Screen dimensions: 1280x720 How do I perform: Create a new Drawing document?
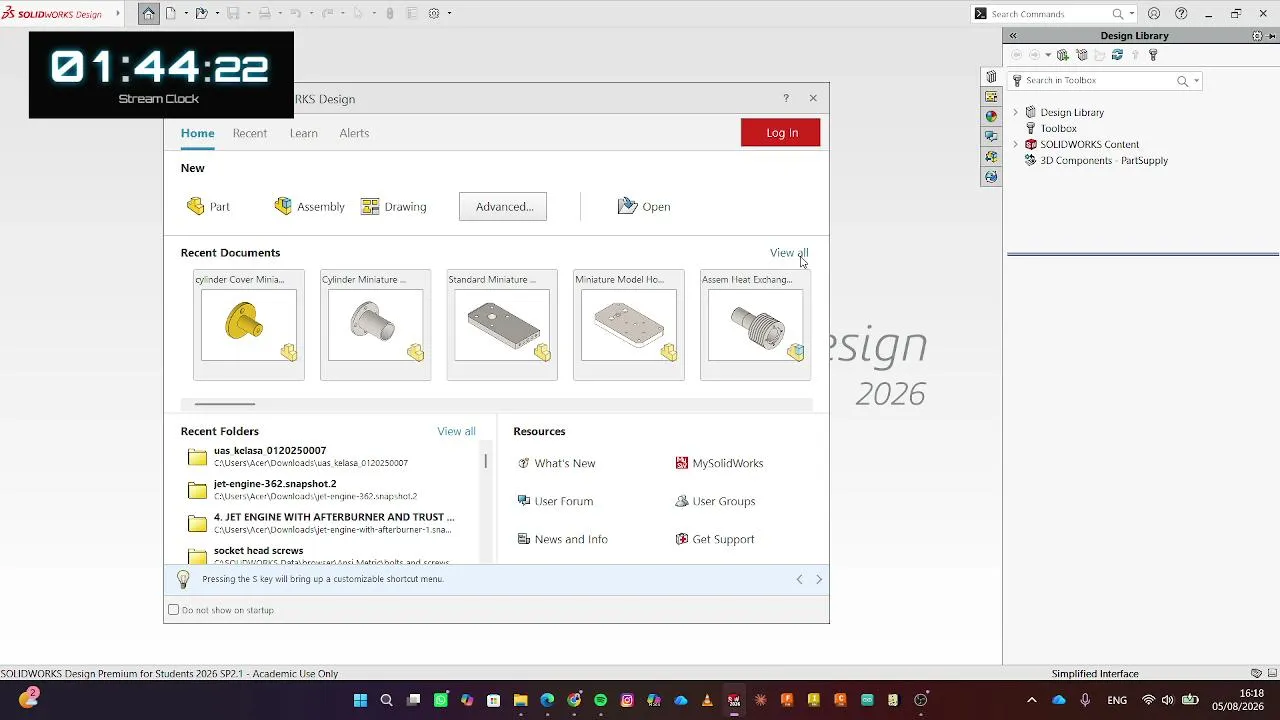click(x=394, y=207)
